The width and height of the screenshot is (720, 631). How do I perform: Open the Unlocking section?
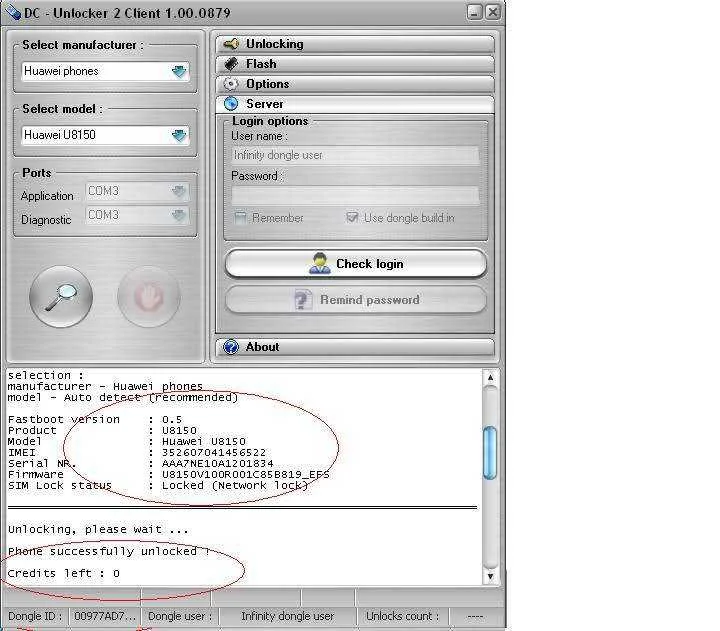point(355,44)
